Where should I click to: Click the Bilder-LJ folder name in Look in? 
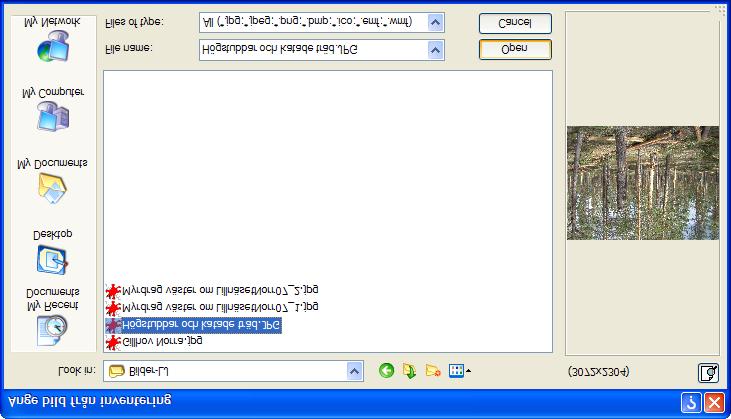148,371
